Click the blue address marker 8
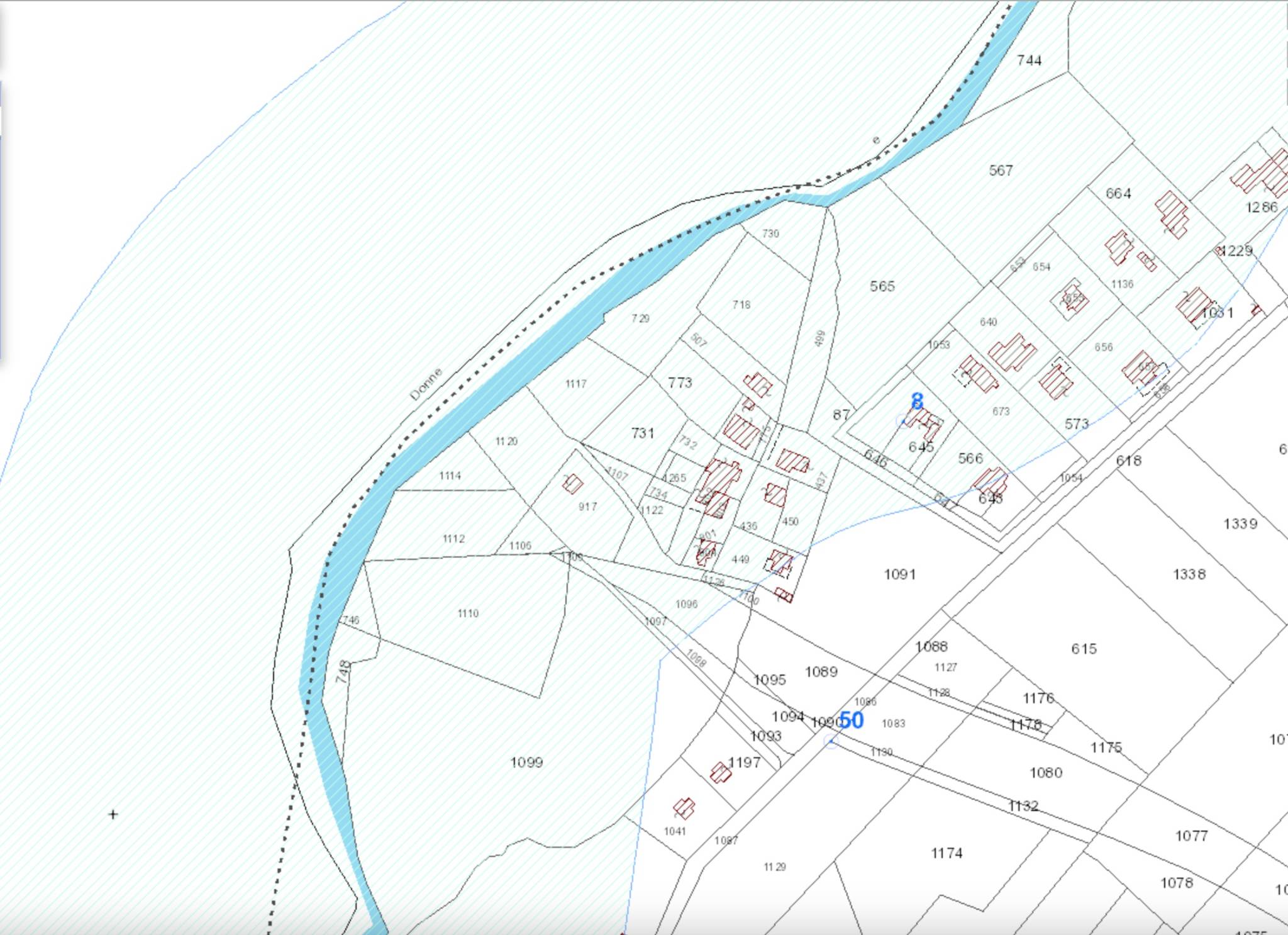Viewport: 1288px width, 935px height. [917, 401]
